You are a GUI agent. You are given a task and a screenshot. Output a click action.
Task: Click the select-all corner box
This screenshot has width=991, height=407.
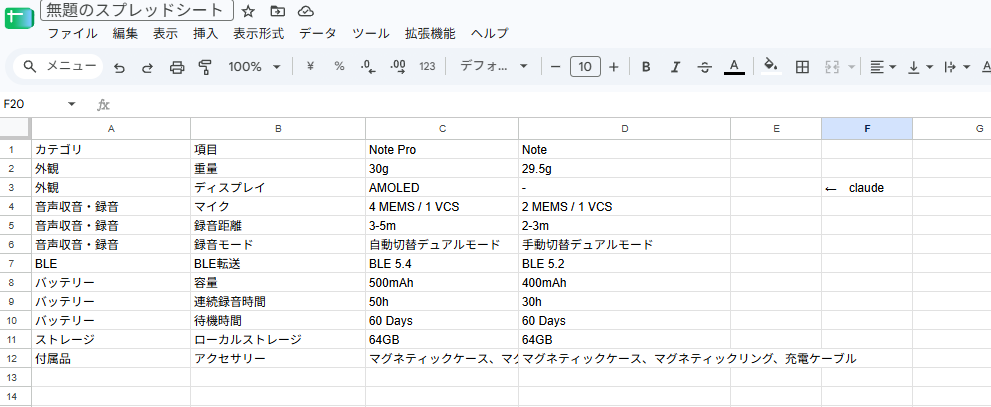[x=15, y=128]
